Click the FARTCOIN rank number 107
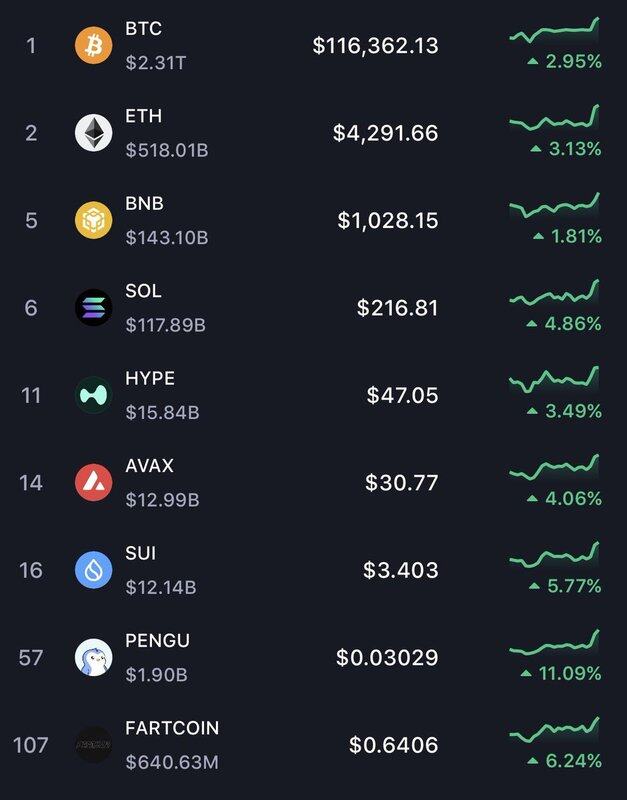627x800 pixels. tap(31, 745)
